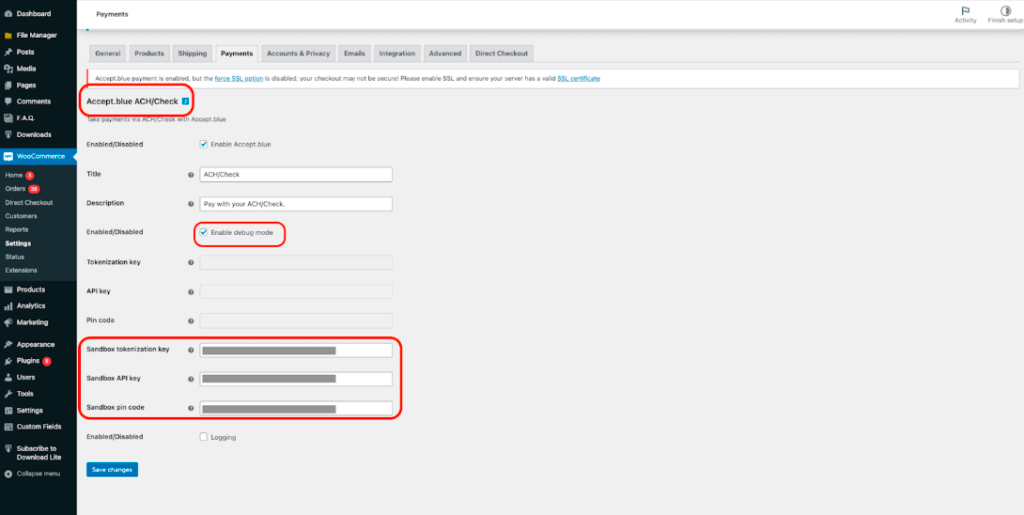Open Subscribe to Download Lite menu

point(39,452)
